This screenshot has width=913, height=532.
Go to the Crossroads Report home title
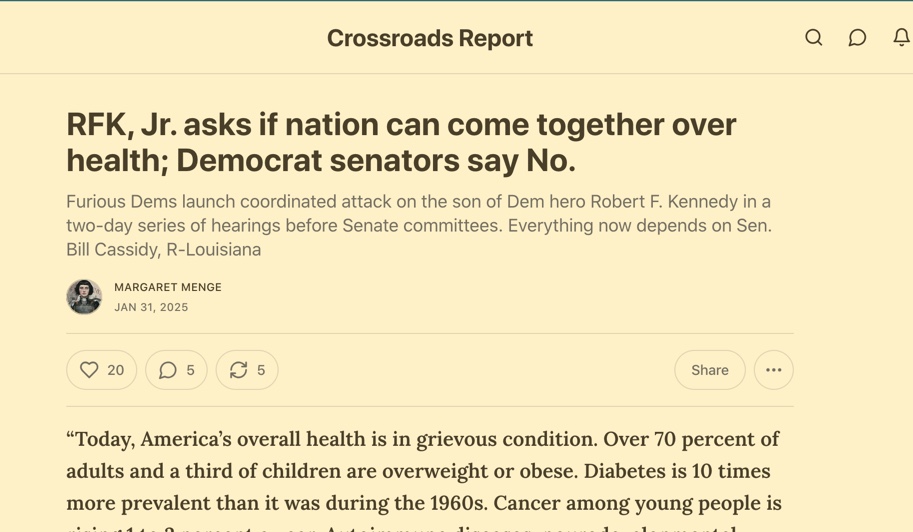[x=429, y=38]
